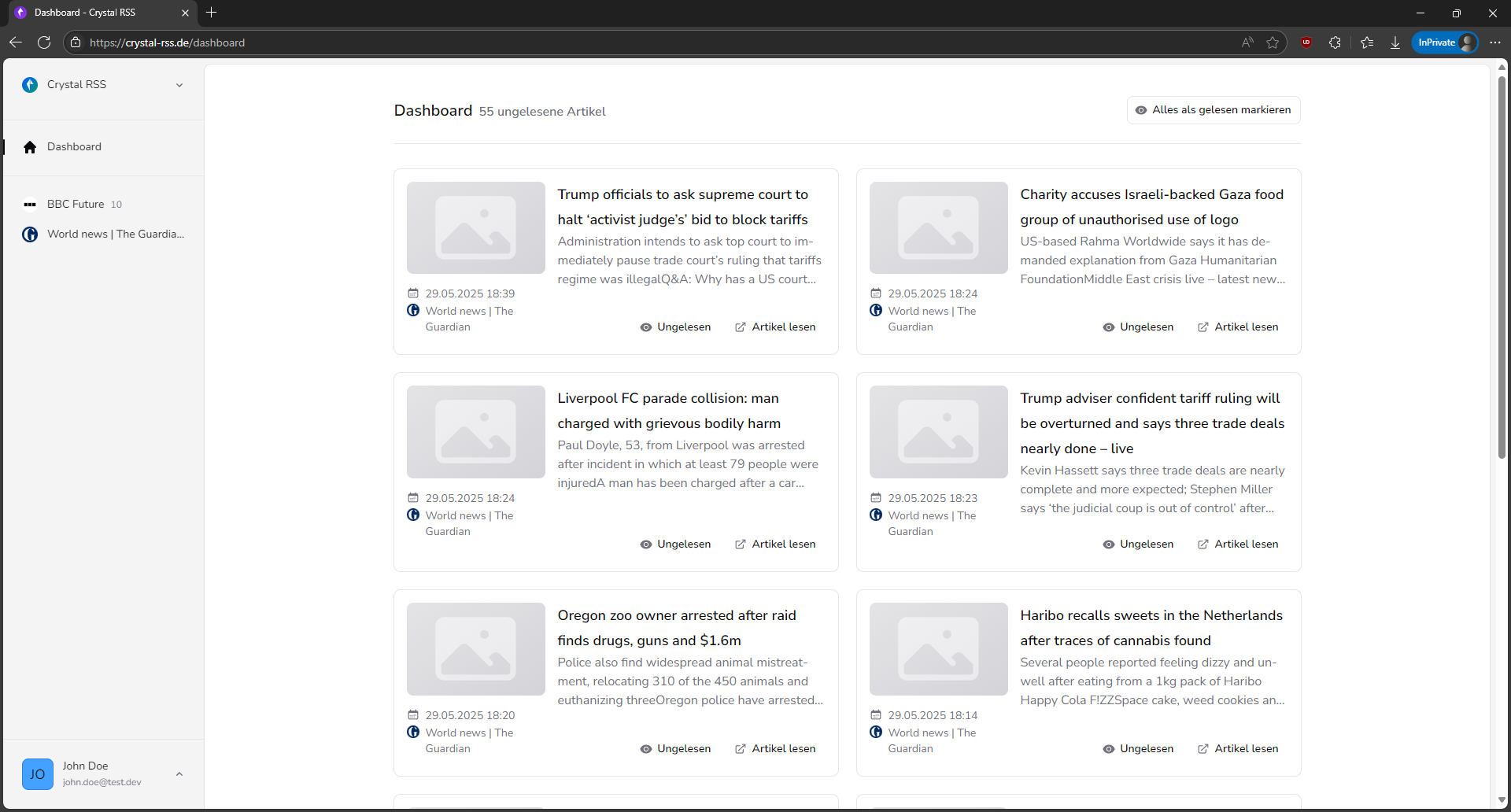Open the browser downloads icon
1511x812 pixels.
coord(1395,42)
